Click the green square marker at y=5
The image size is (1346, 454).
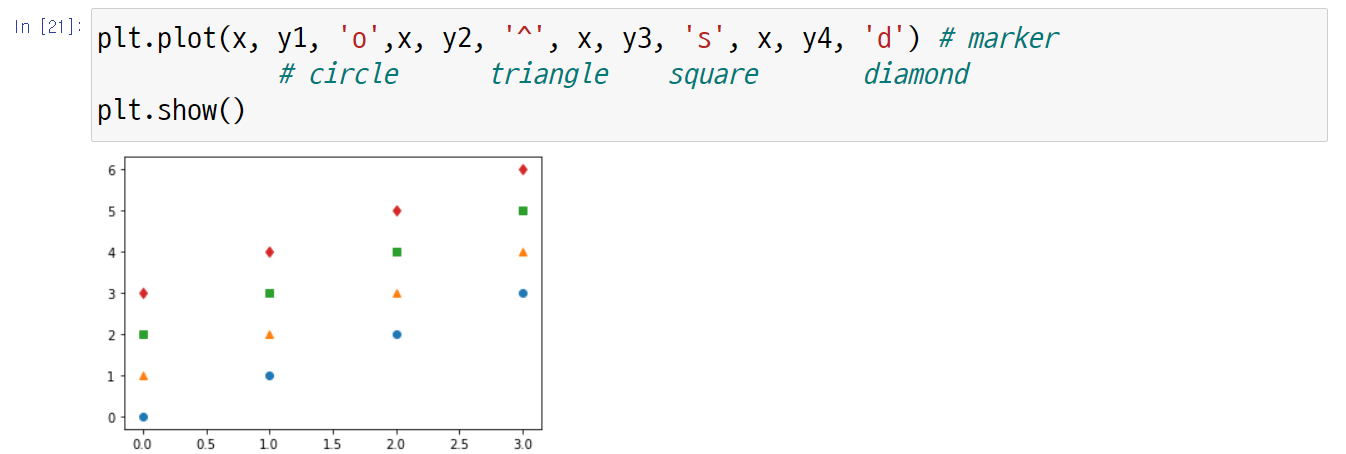pos(523,210)
